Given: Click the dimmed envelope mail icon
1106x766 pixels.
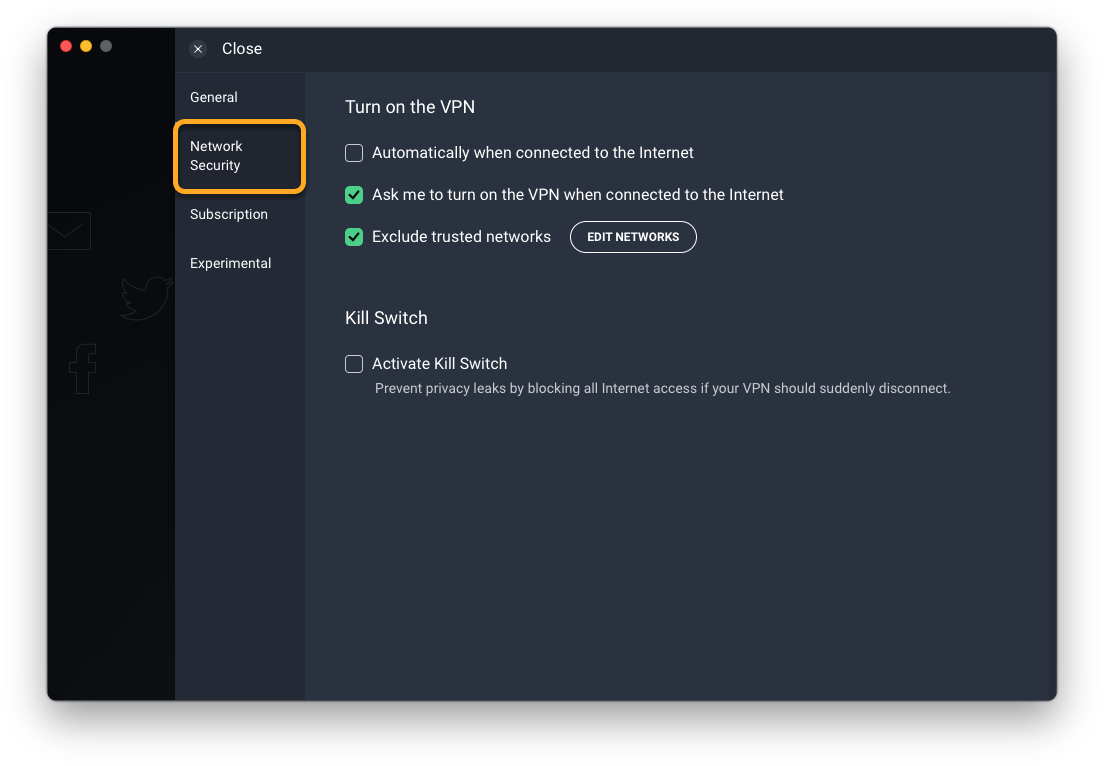Looking at the screenshot, I should [x=69, y=231].
